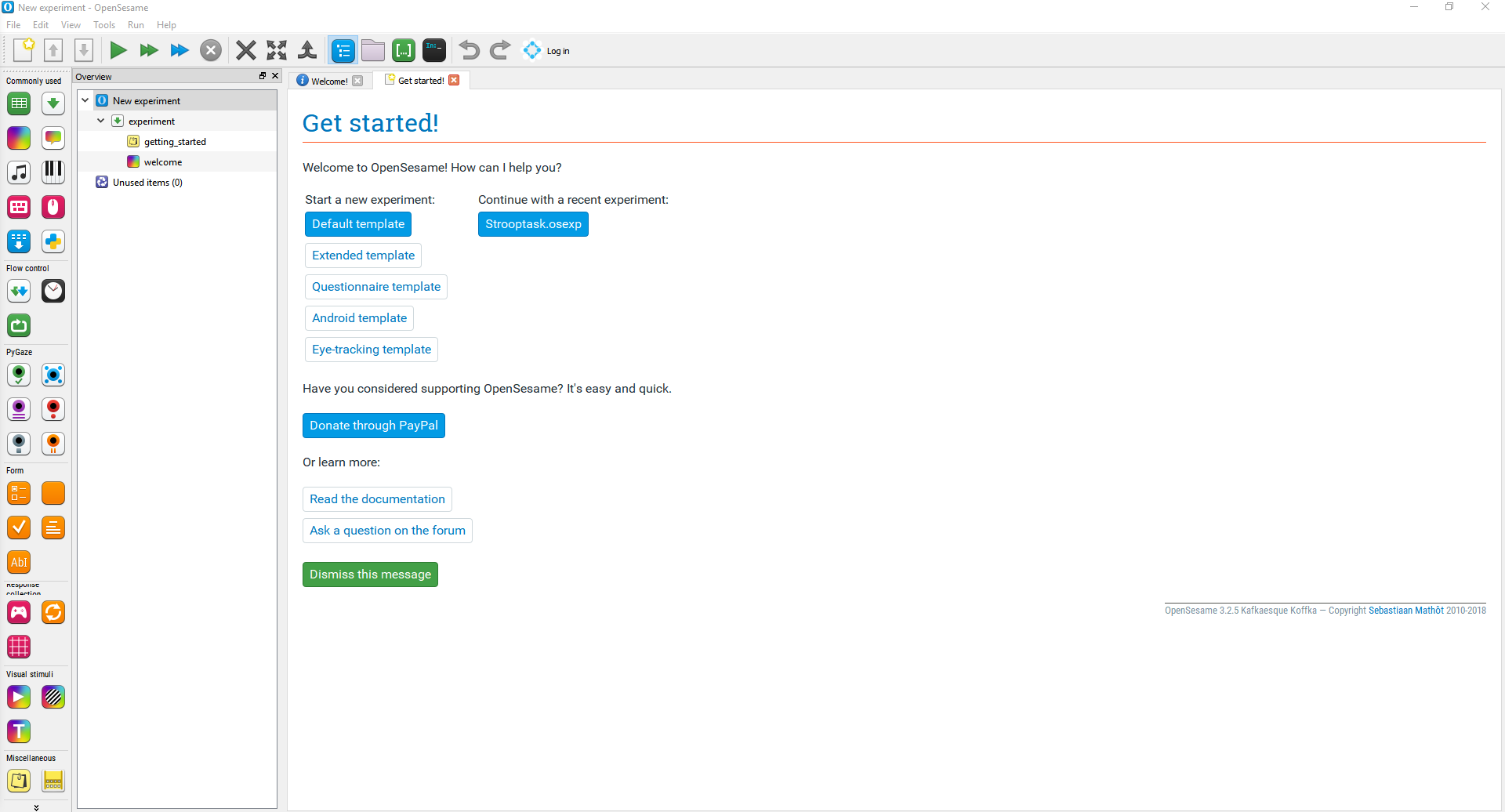The width and height of the screenshot is (1505, 812).
Task: Click the Extended template button
Action: 363,256
